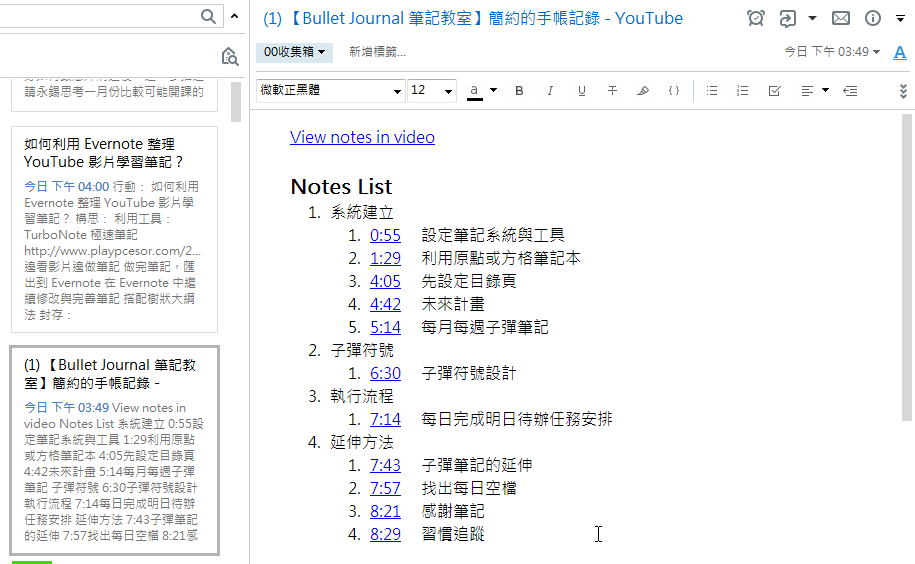Click the 執行流程 list item
Image resolution: width=915 pixels, height=564 pixels.
click(362, 396)
